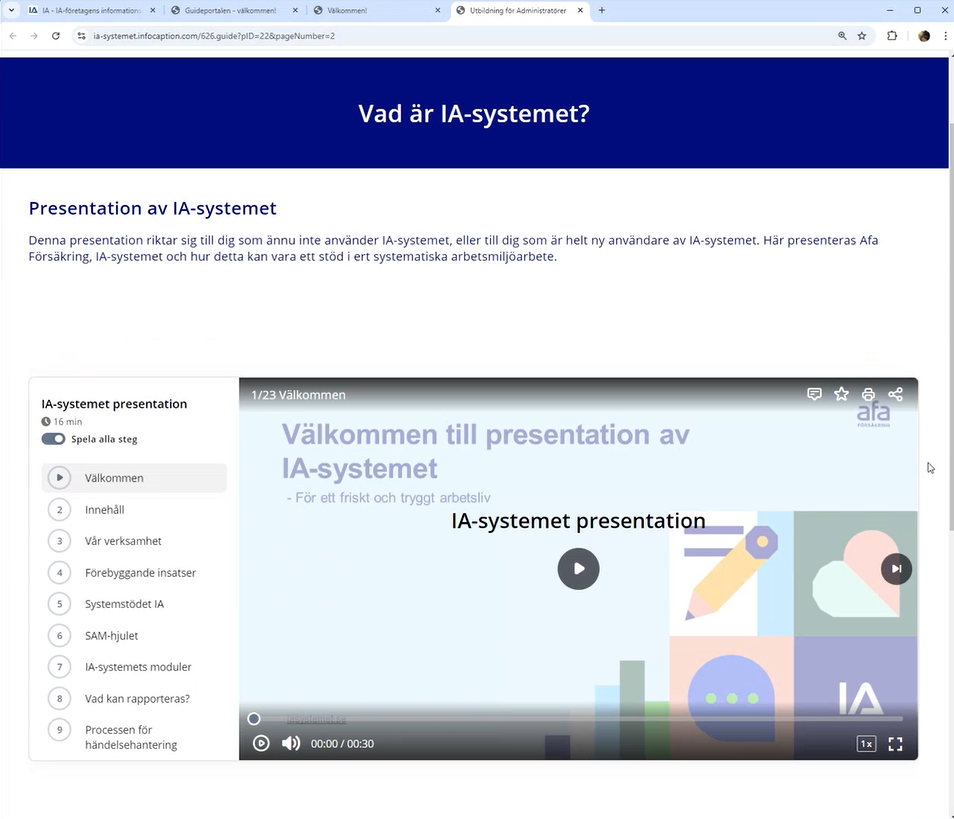954x819 pixels.
Task: Click the "Presentation av IA-systemet" heading
Action: click(152, 209)
